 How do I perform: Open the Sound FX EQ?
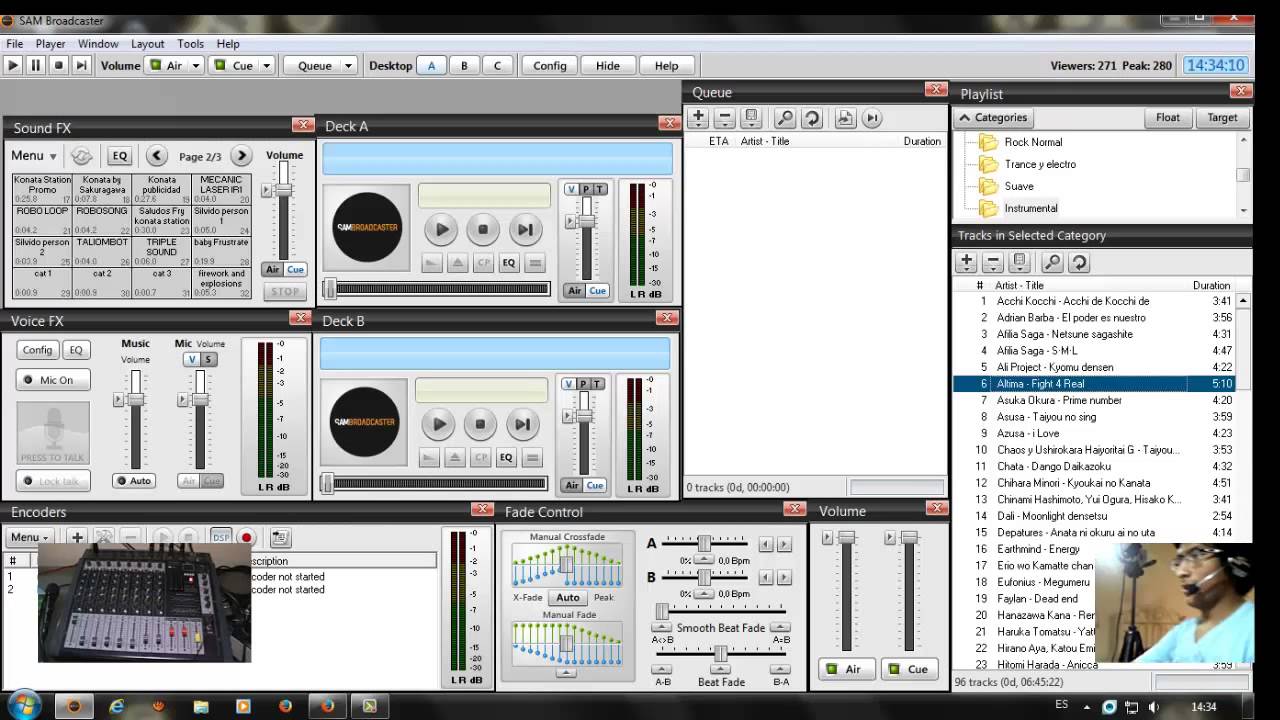[120, 156]
